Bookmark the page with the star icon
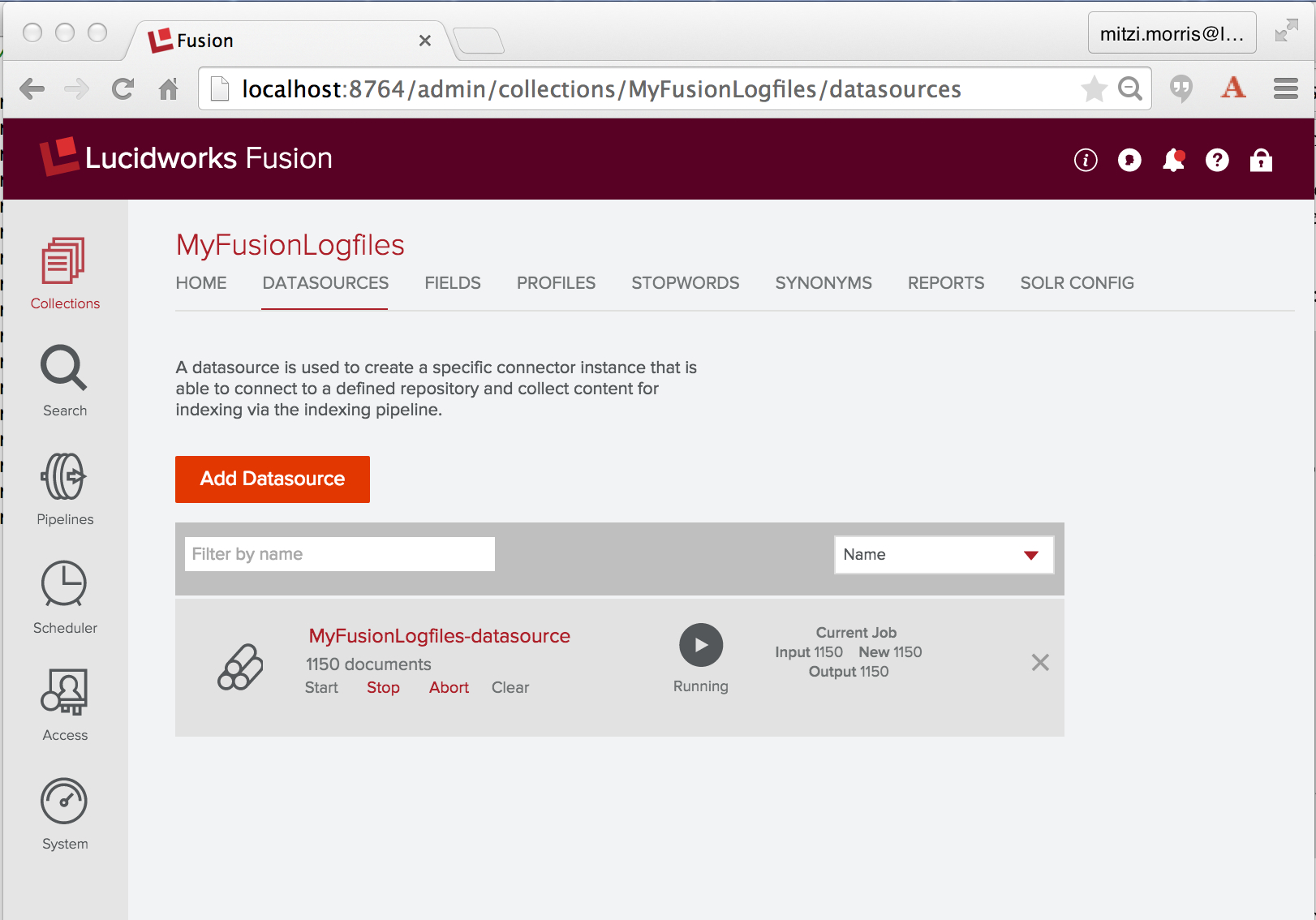The height and width of the screenshot is (920, 1316). point(1094,88)
